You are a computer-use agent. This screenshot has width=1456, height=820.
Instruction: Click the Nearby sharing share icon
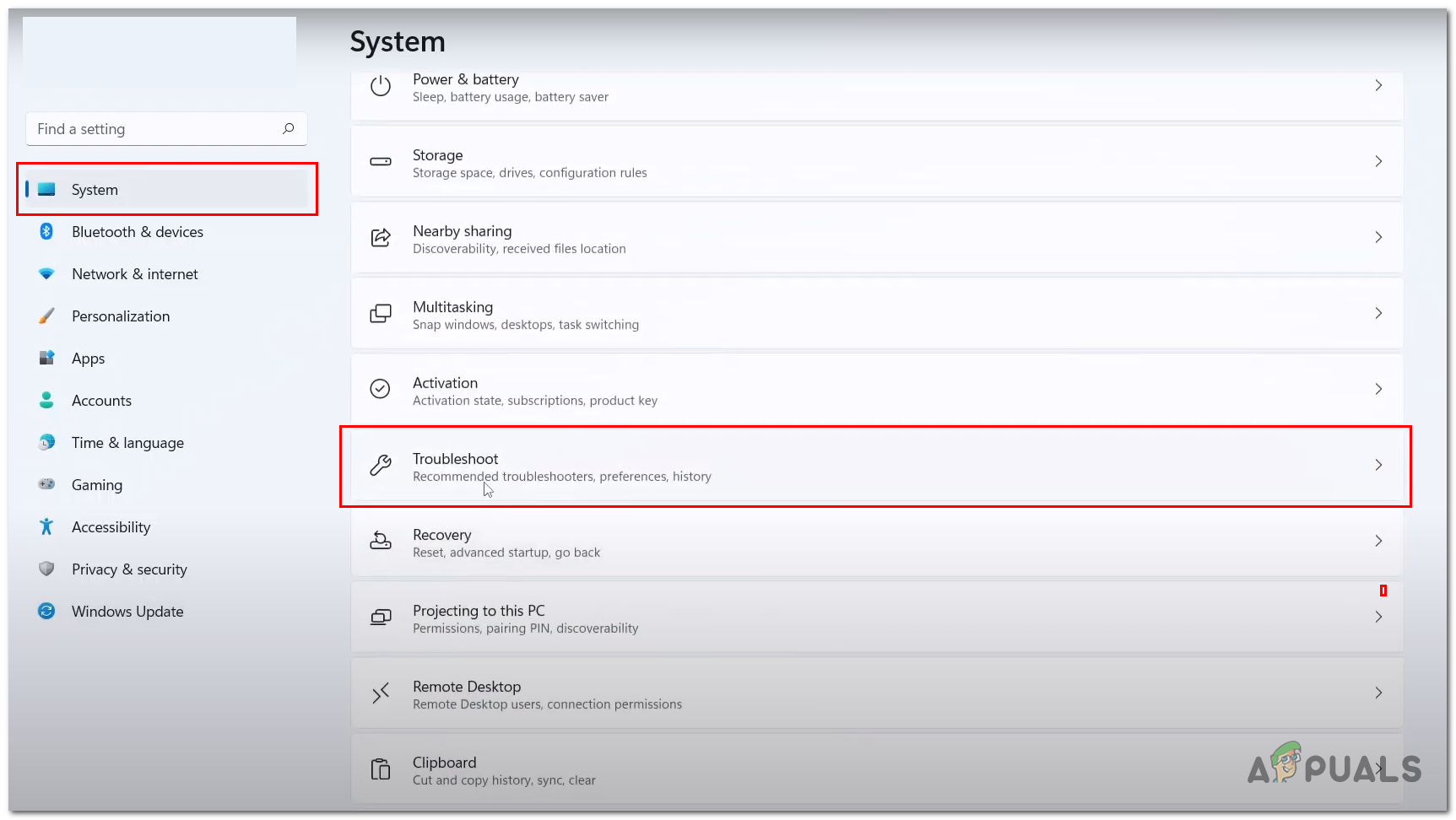[381, 238]
